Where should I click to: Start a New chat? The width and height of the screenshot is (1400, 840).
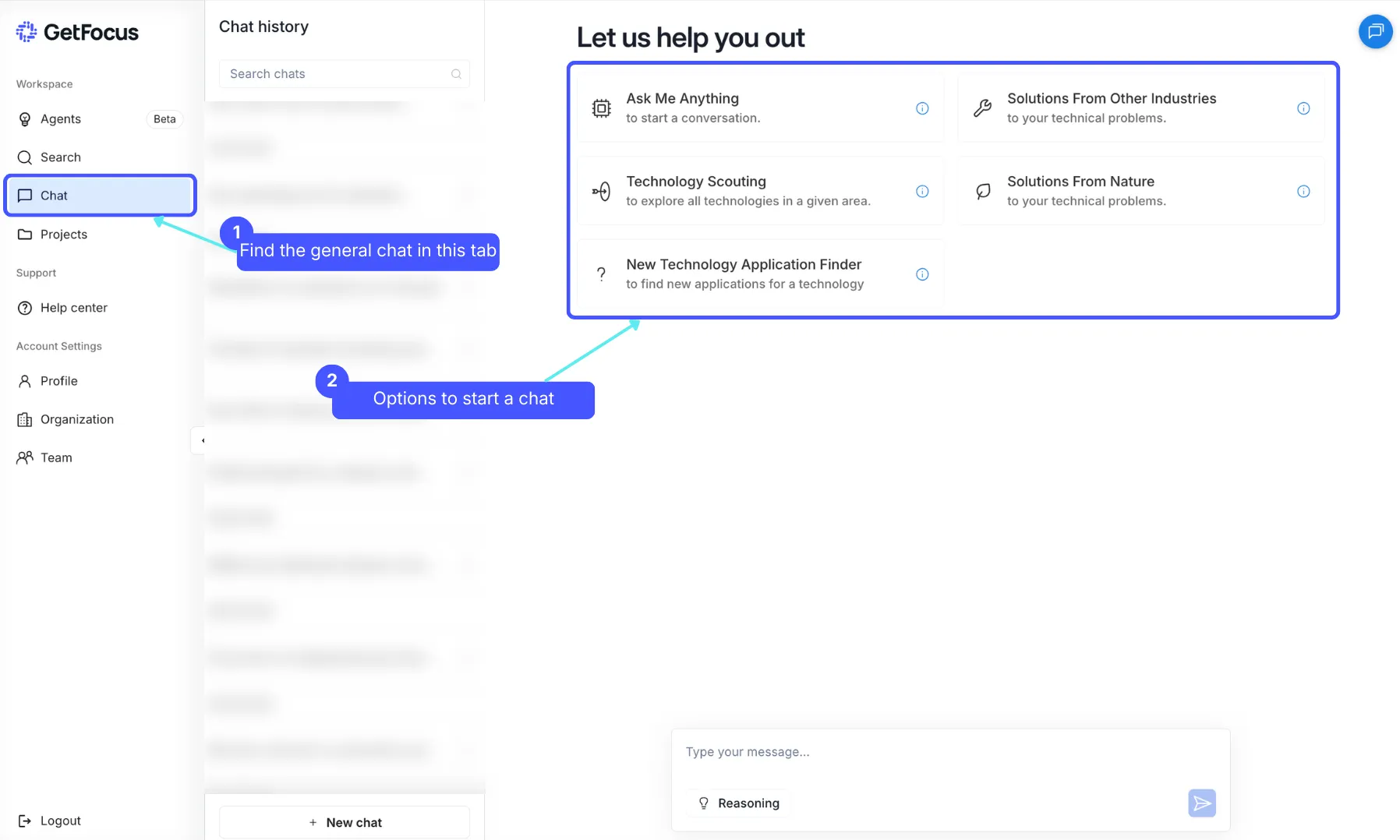tap(345, 823)
